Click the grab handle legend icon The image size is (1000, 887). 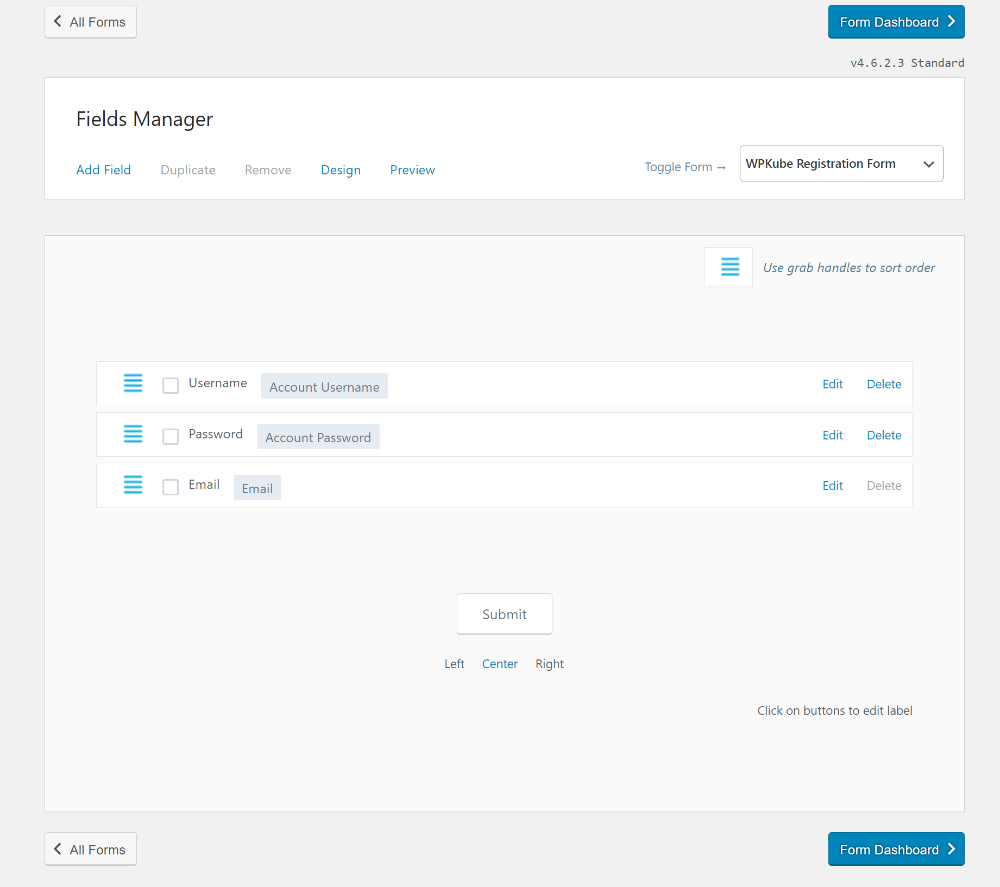click(x=730, y=267)
